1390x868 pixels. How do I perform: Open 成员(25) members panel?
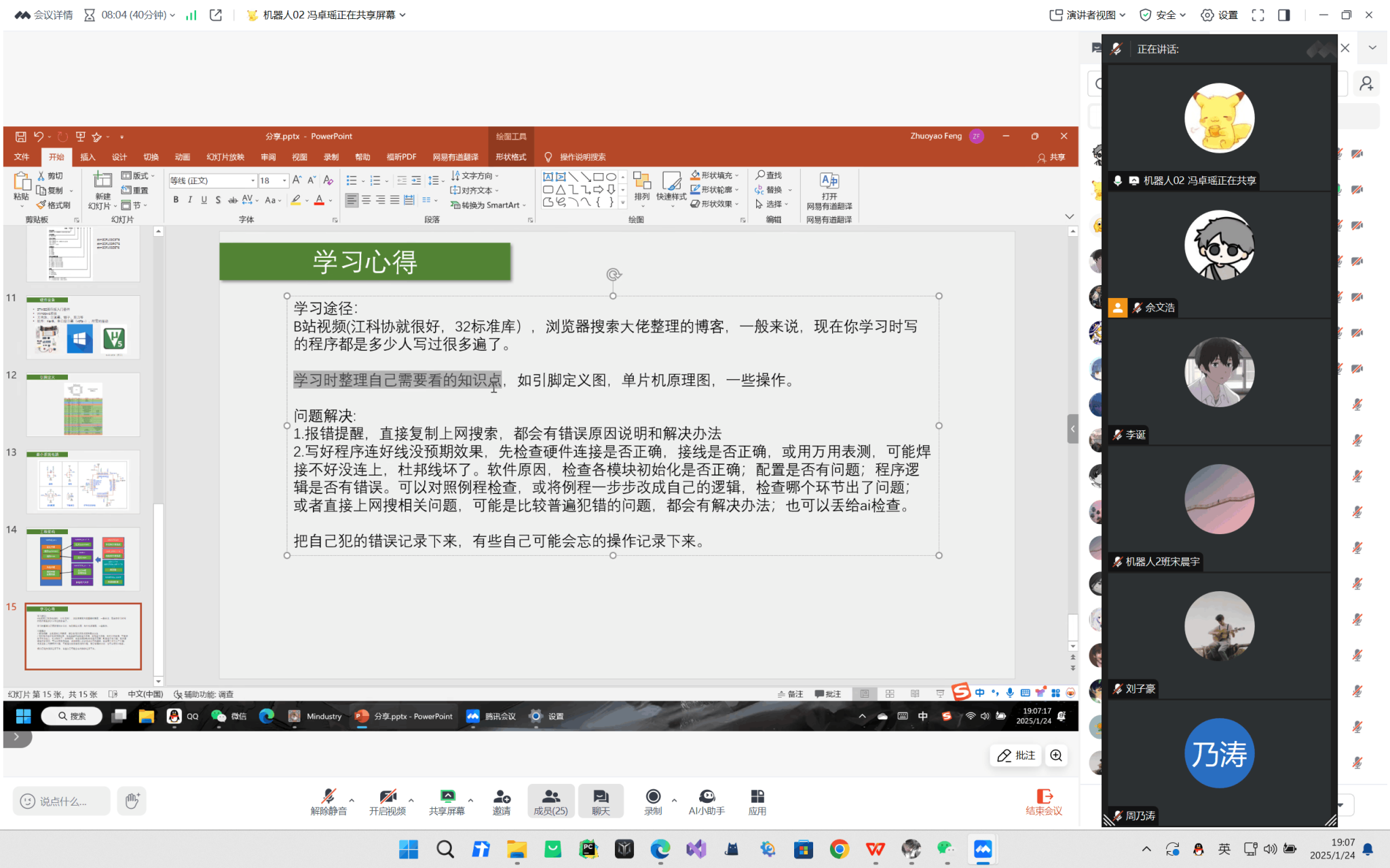pos(550,801)
